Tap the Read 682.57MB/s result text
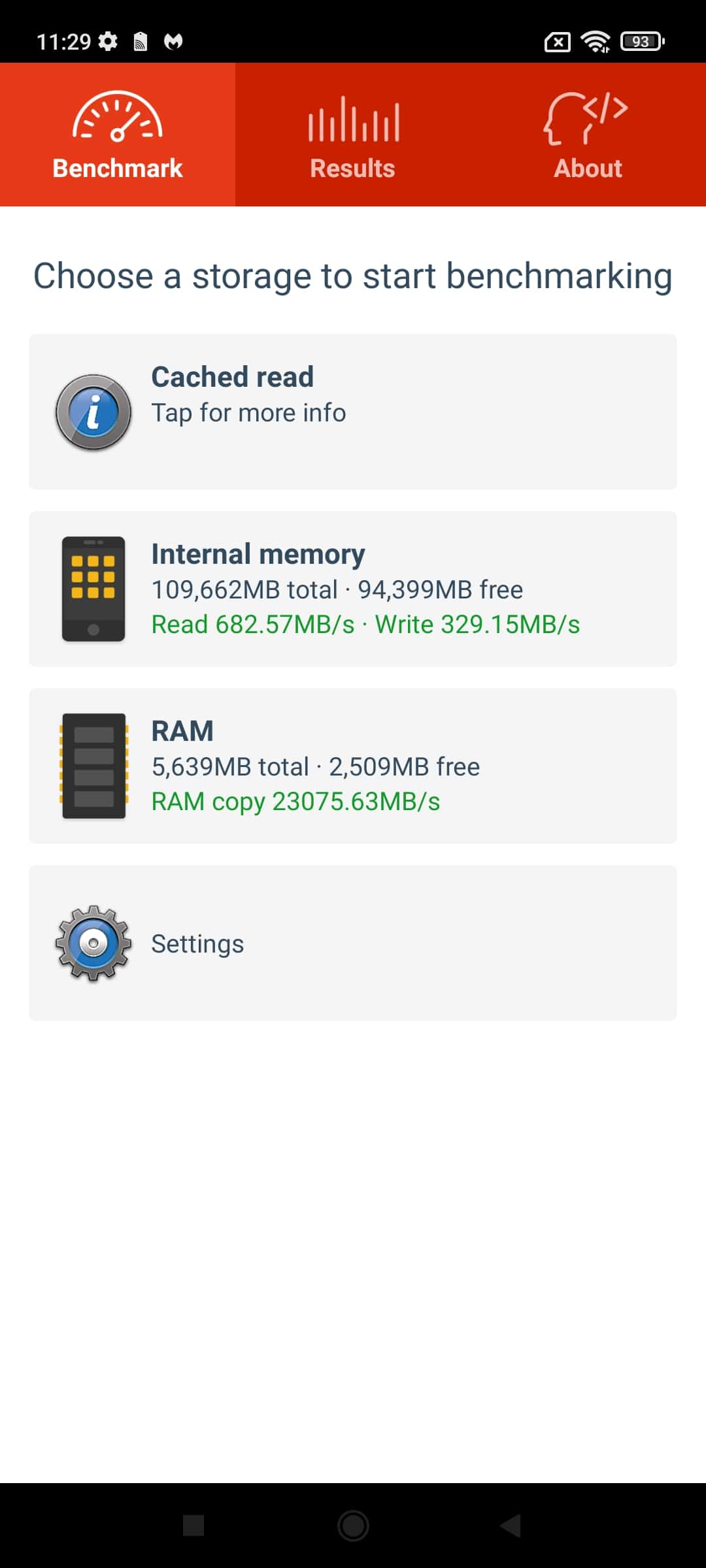Image resolution: width=706 pixels, height=1568 pixels. tap(253, 625)
